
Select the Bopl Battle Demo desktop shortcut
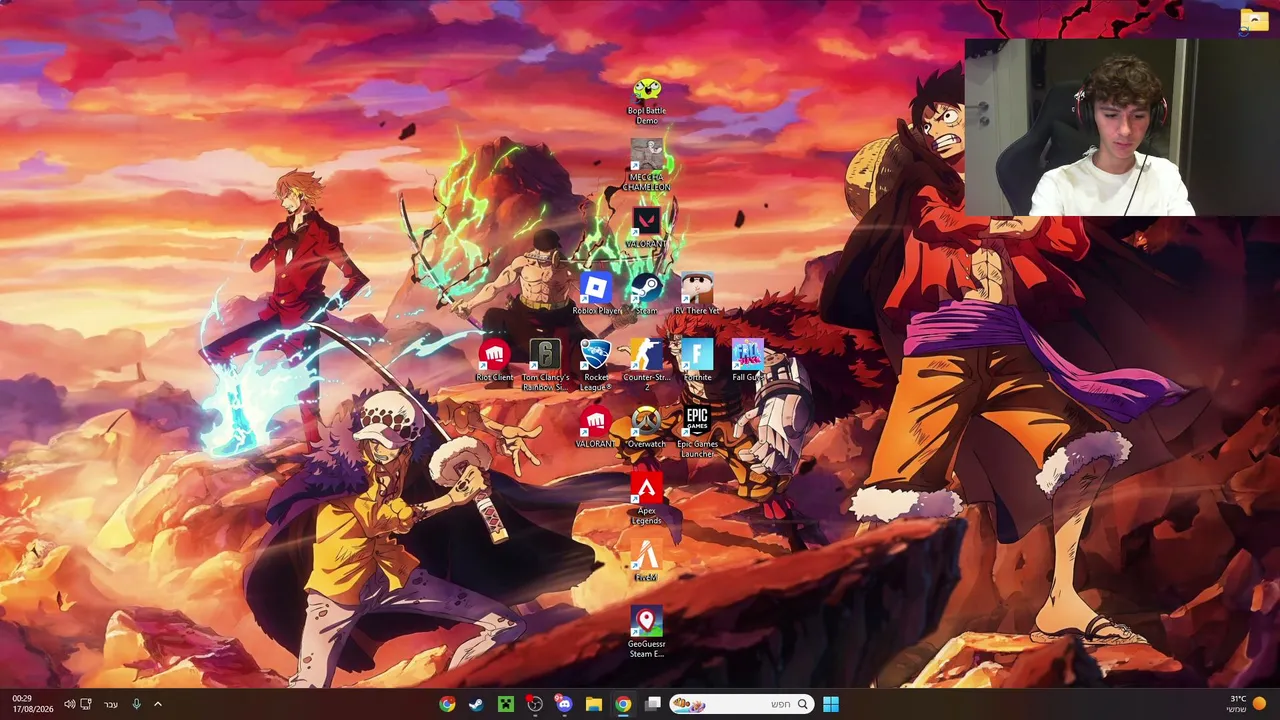(646, 101)
